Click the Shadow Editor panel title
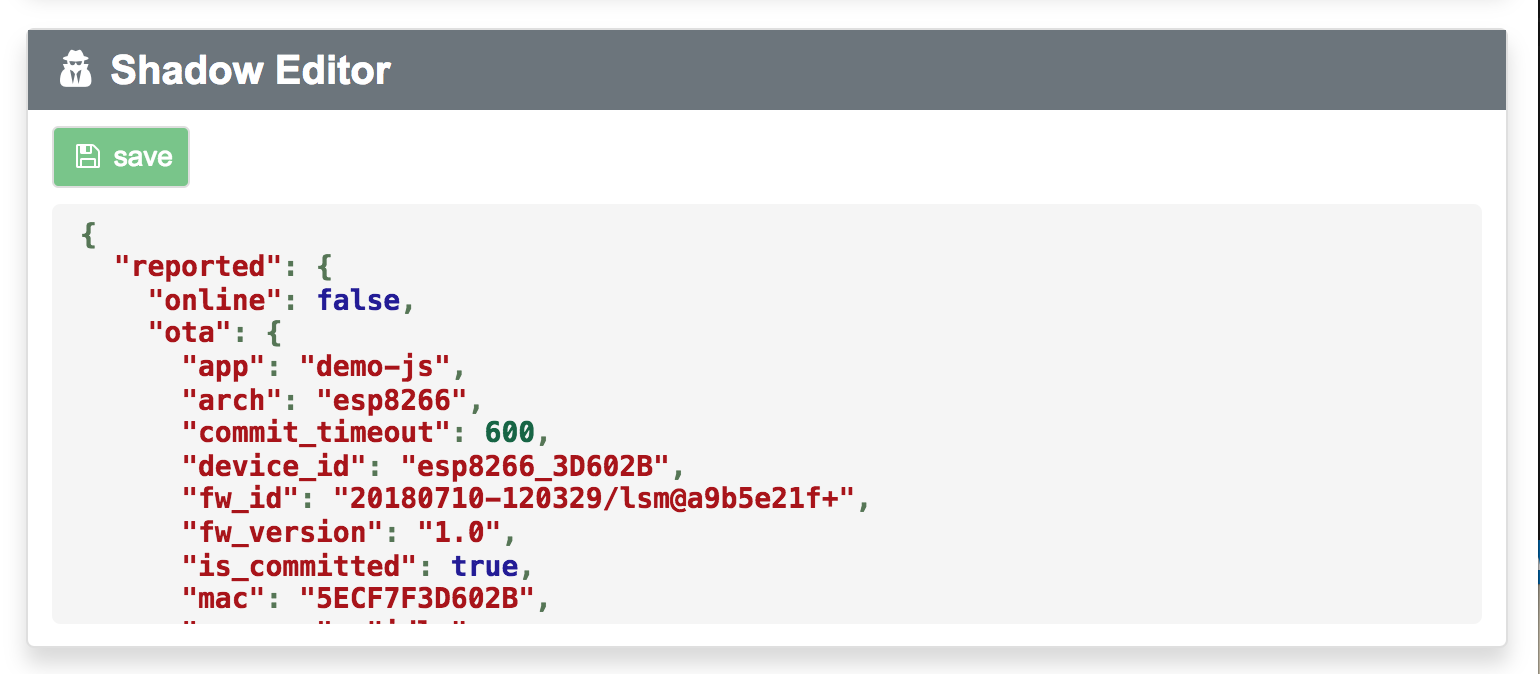 pos(250,70)
